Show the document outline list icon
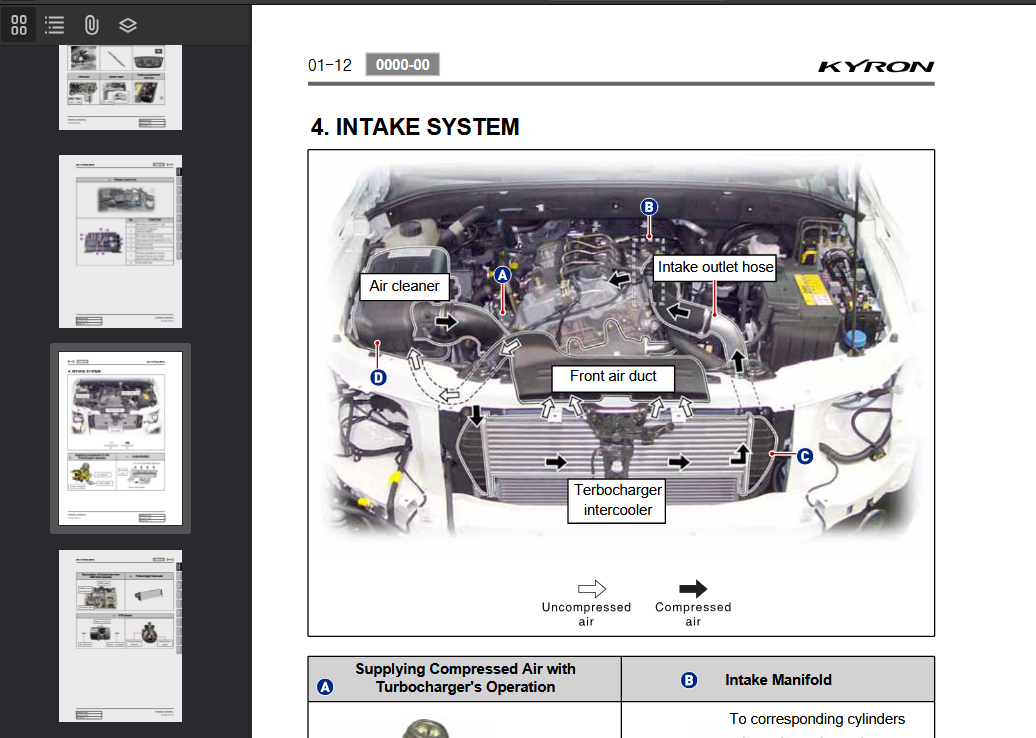 coord(54,25)
